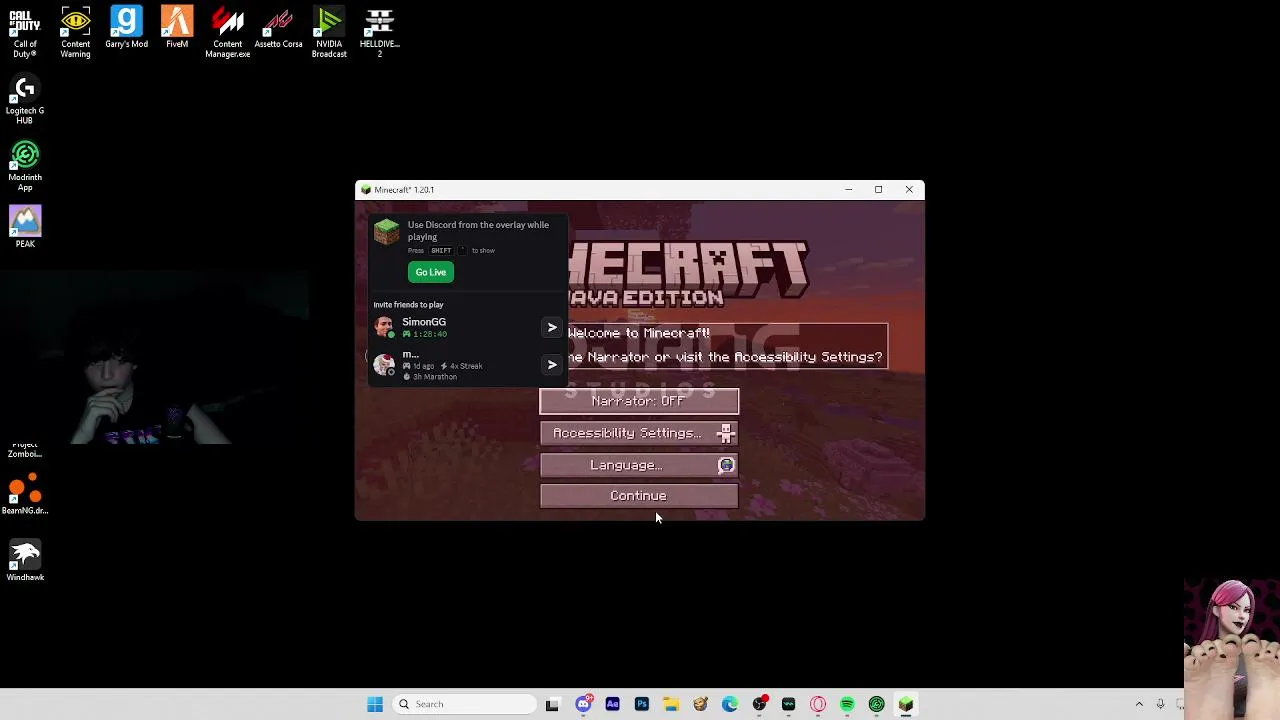1280x720 pixels.
Task: Open the Call of Duty desktop shortcut
Action: (x=25, y=33)
